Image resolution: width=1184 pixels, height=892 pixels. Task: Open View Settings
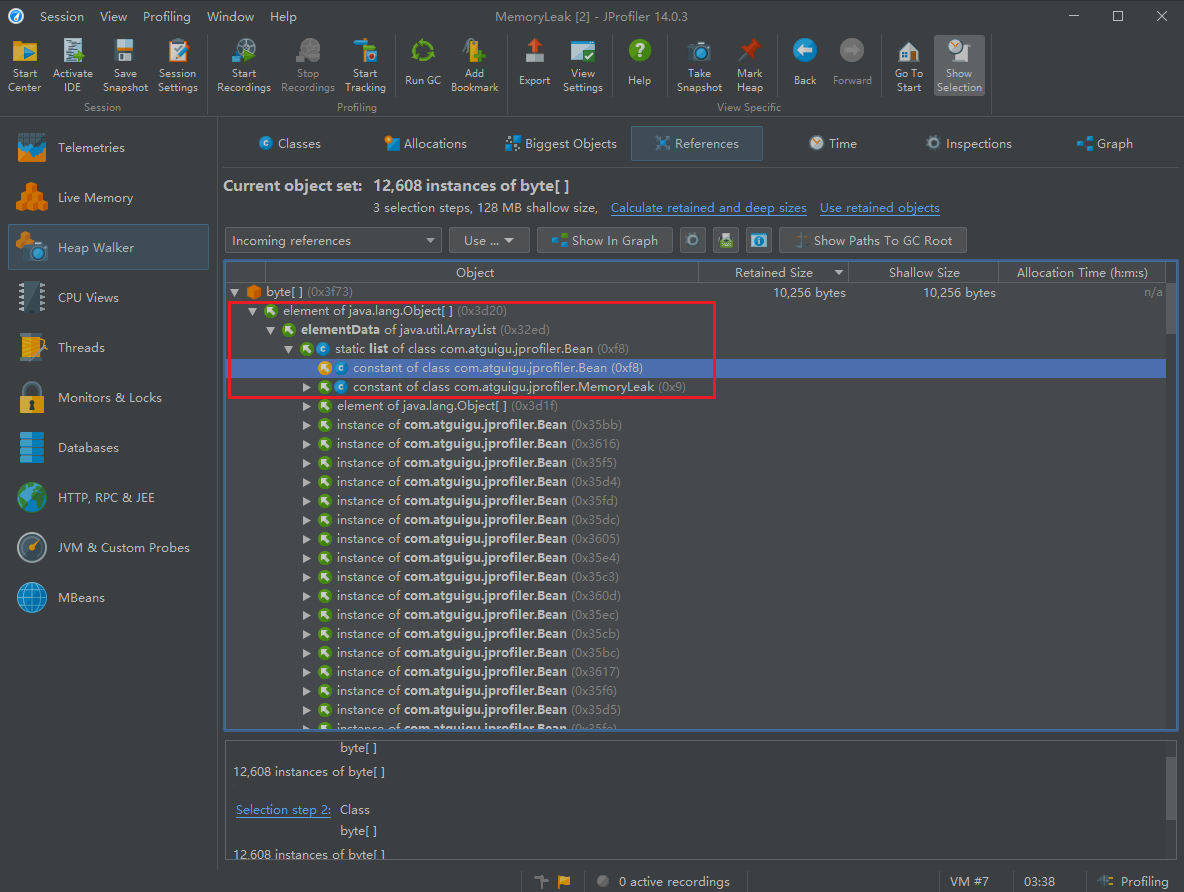click(x=583, y=66)
